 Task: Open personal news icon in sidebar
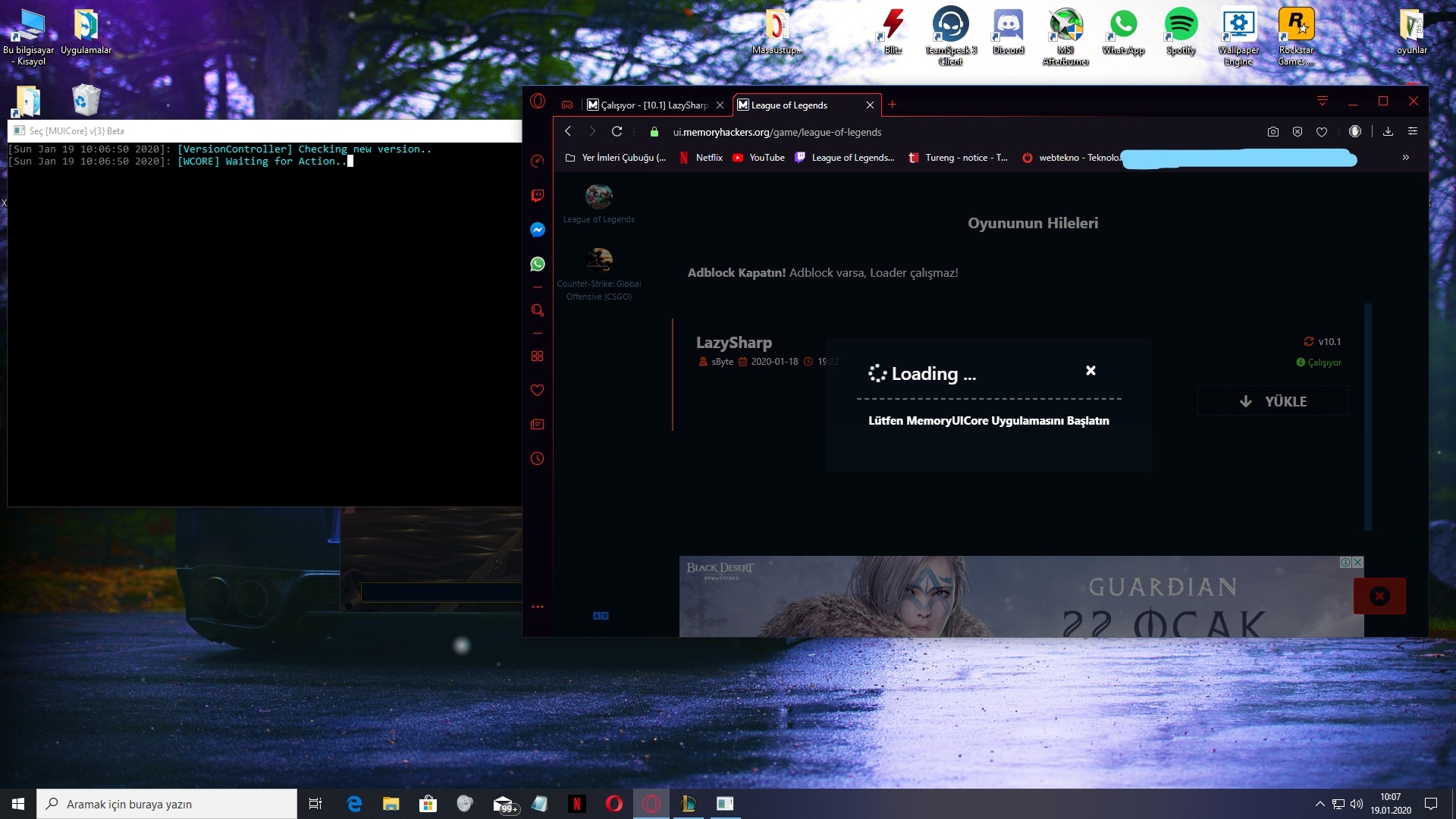pos(538,424)
